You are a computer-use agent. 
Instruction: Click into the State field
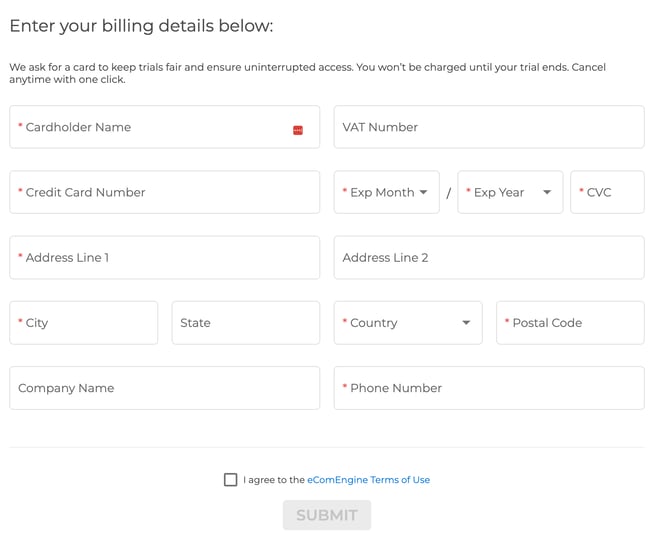245,323
